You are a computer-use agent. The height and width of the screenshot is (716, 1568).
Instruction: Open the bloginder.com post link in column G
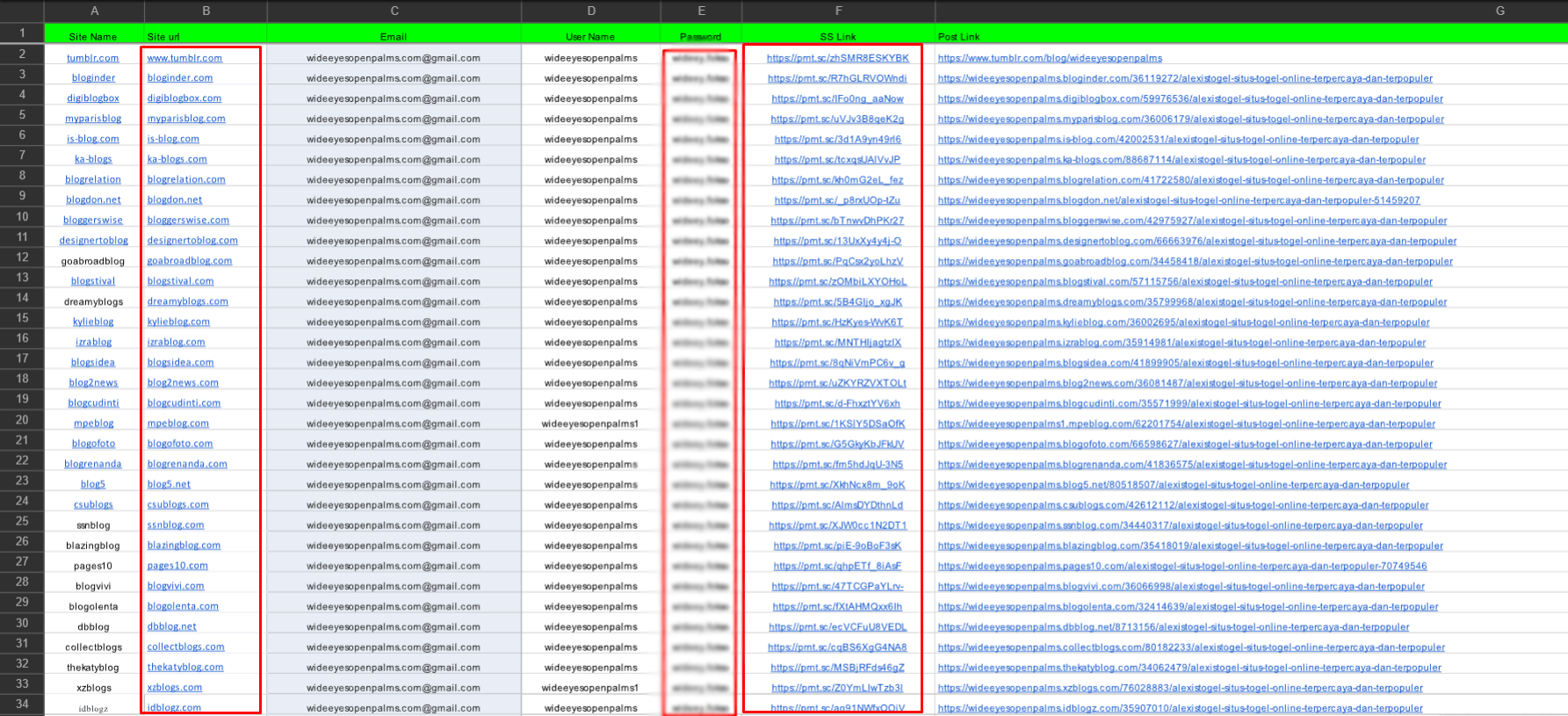pos(1185,78)
